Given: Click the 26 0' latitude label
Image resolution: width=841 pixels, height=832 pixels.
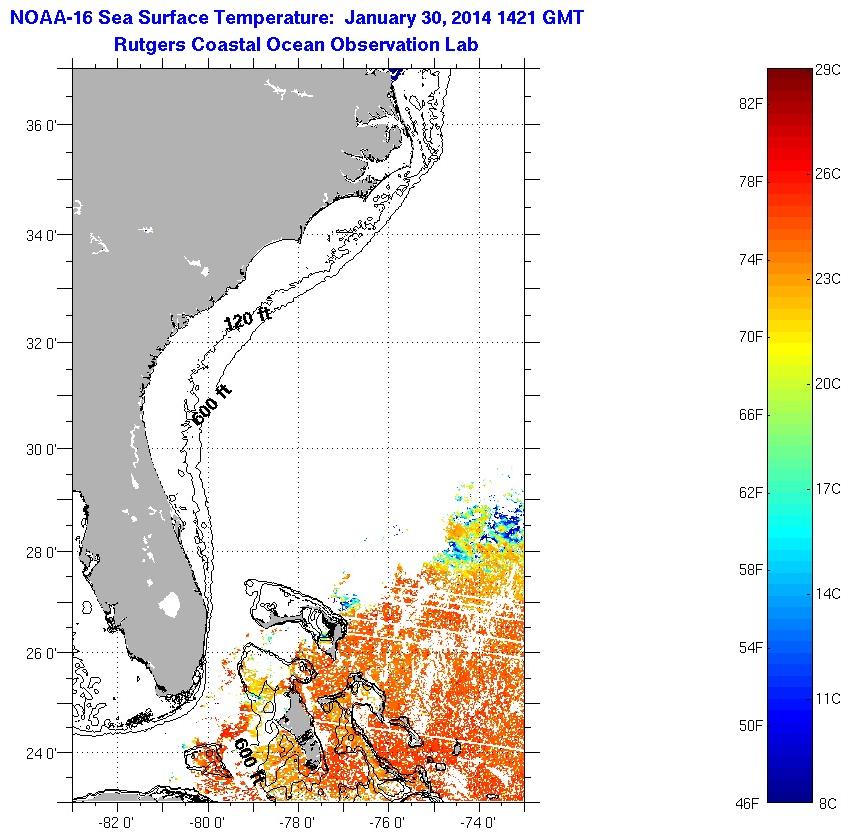Looking at the screenshot, I should [x=41, y=653].
